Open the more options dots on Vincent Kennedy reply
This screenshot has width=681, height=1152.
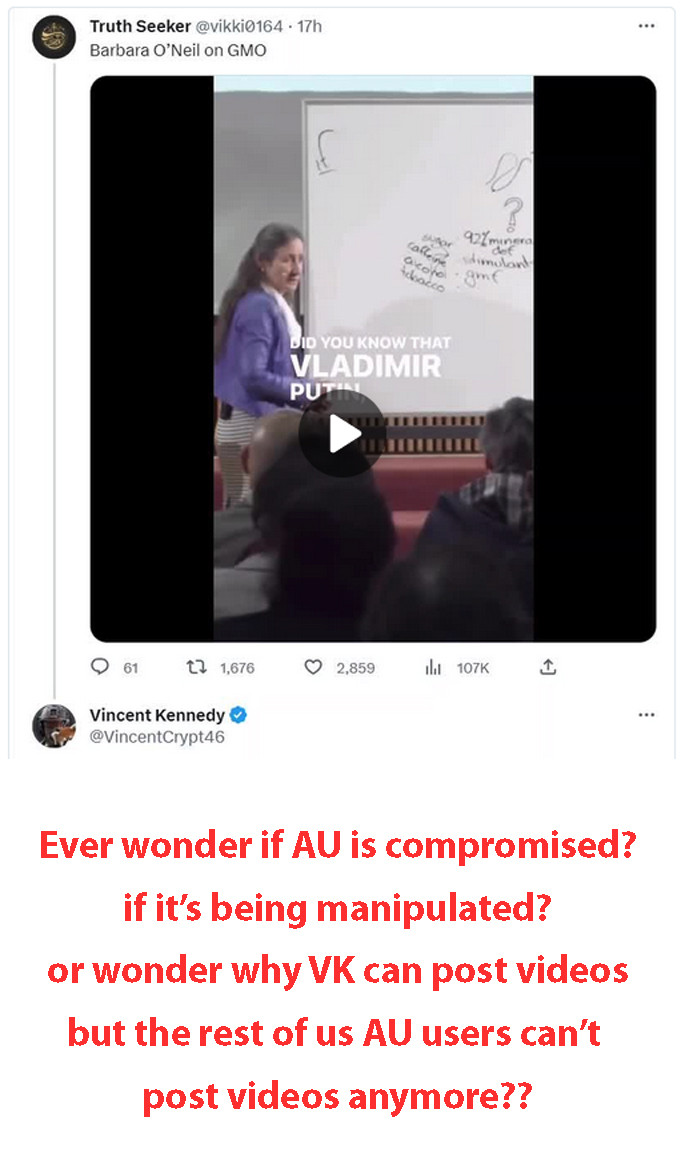coord(646,715)
